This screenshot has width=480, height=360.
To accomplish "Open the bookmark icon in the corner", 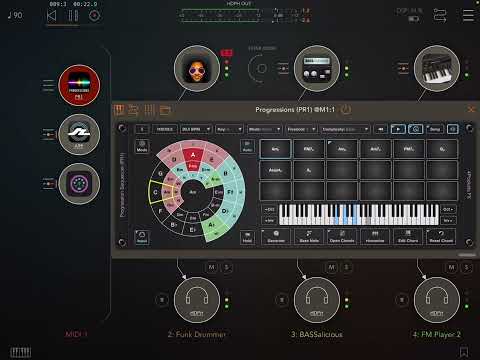I will 464,352.
